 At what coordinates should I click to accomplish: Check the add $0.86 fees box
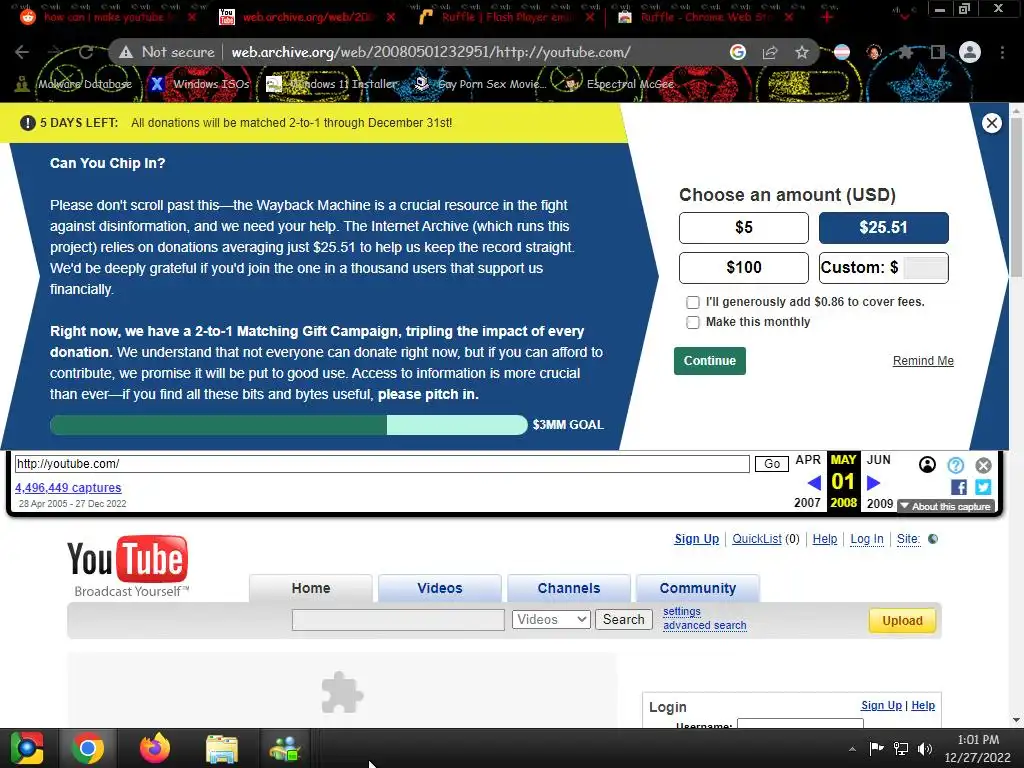pos(693,302)
